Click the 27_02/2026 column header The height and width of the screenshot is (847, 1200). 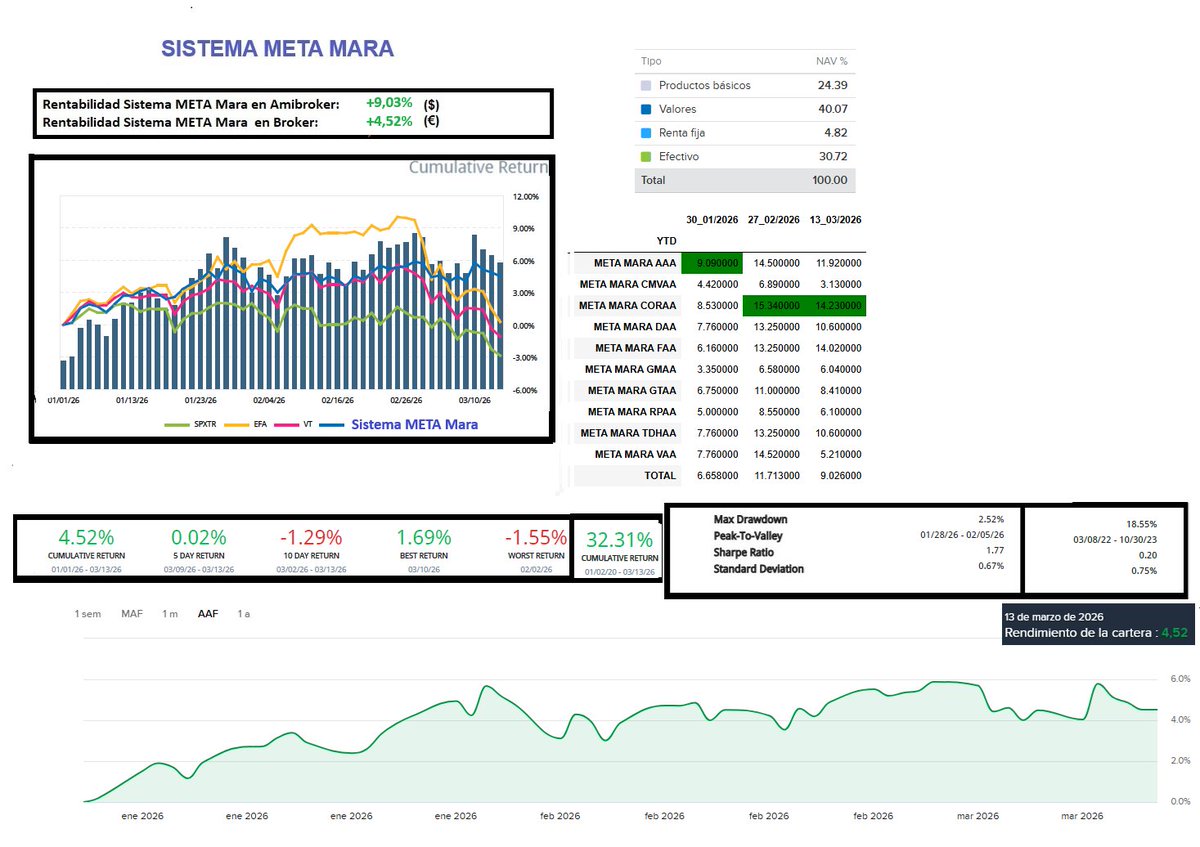pyautogui.click(x=773, y=220)
